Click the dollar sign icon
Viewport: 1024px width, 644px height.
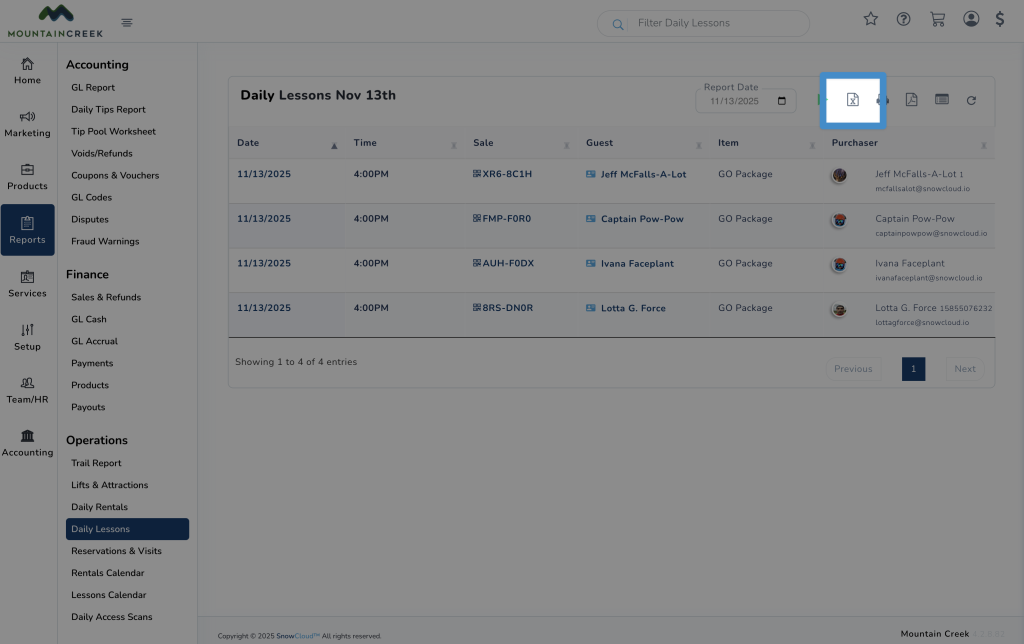point(999,19)
